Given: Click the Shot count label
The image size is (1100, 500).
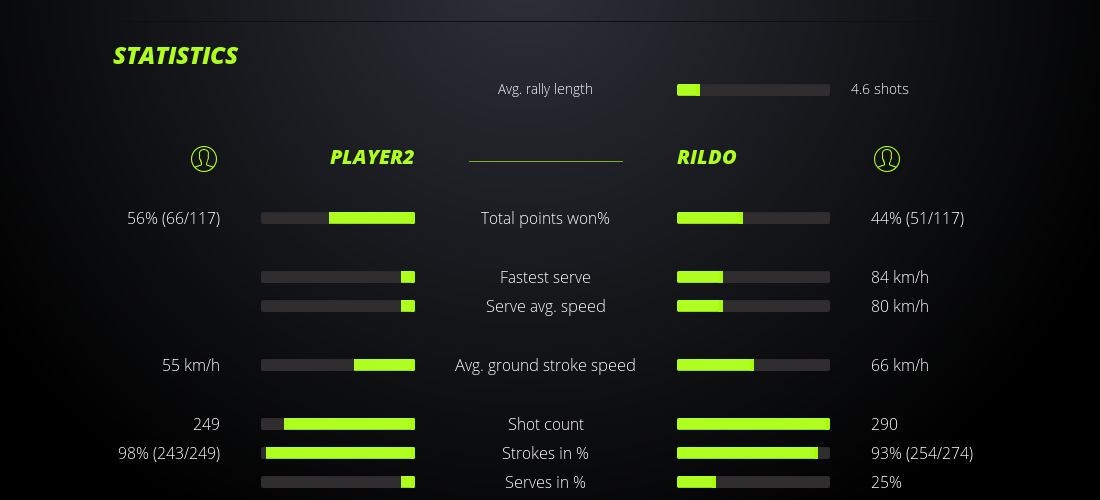Looking at the screenshot, I should tap(545, 424).
